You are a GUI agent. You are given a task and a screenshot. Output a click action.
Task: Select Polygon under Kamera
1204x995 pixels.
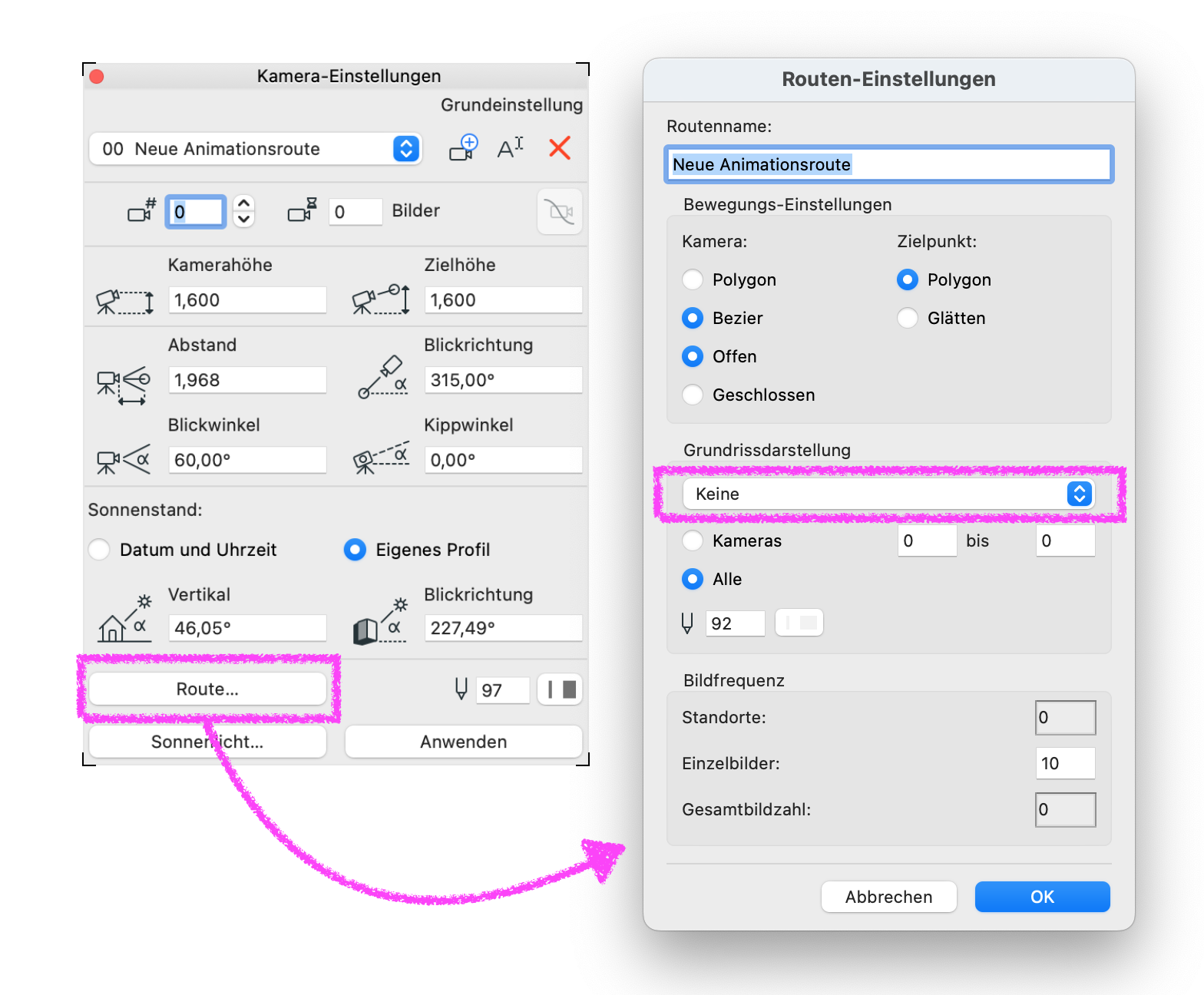click(x=693, y=279)
